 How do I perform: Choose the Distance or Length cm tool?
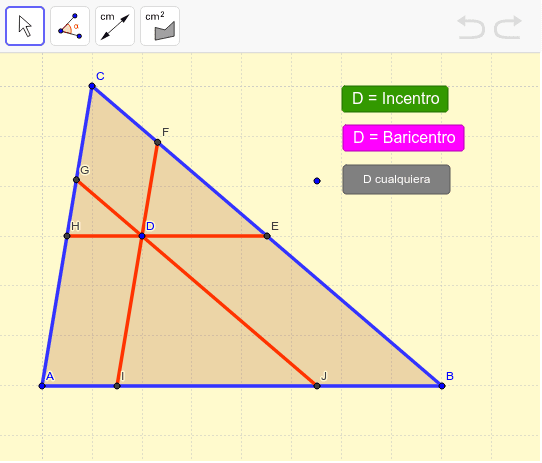[x=115, y=26]
